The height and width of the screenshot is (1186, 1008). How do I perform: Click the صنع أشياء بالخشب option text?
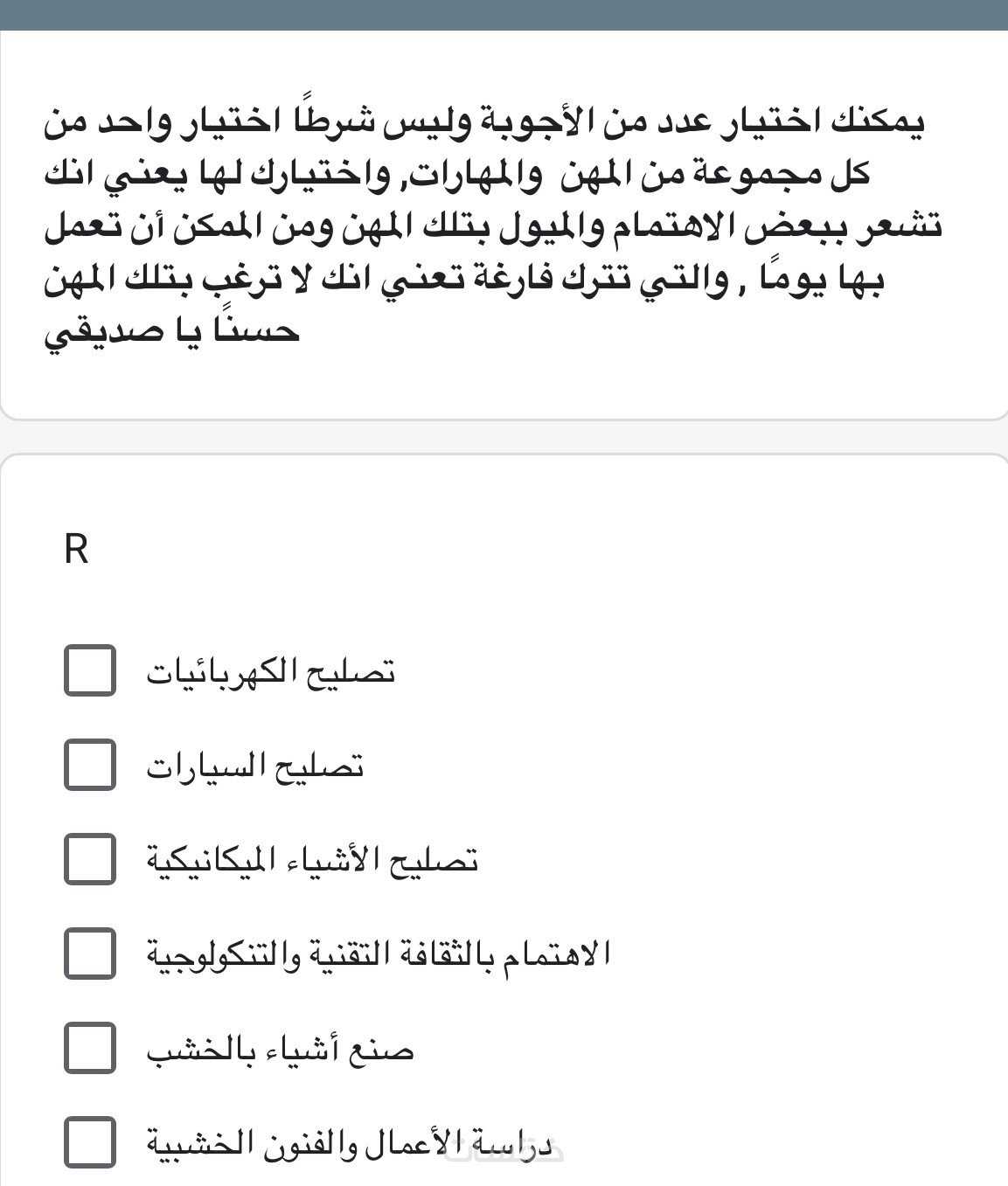coord(280,1048)
